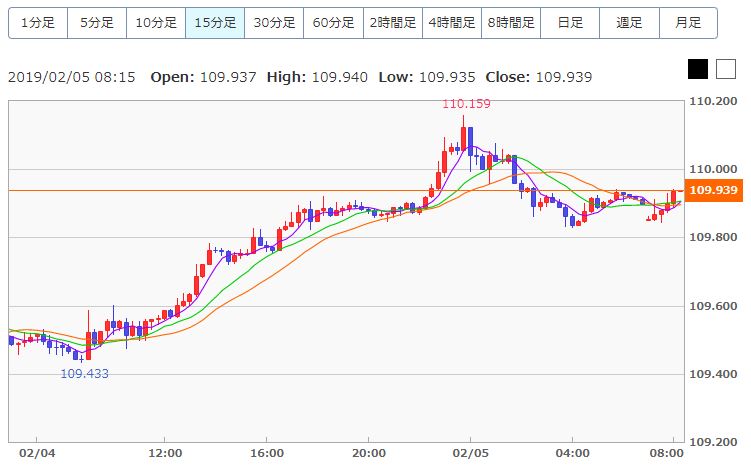Open the 60分足 timeframe
751x469 pixels.
coord(333,23)
